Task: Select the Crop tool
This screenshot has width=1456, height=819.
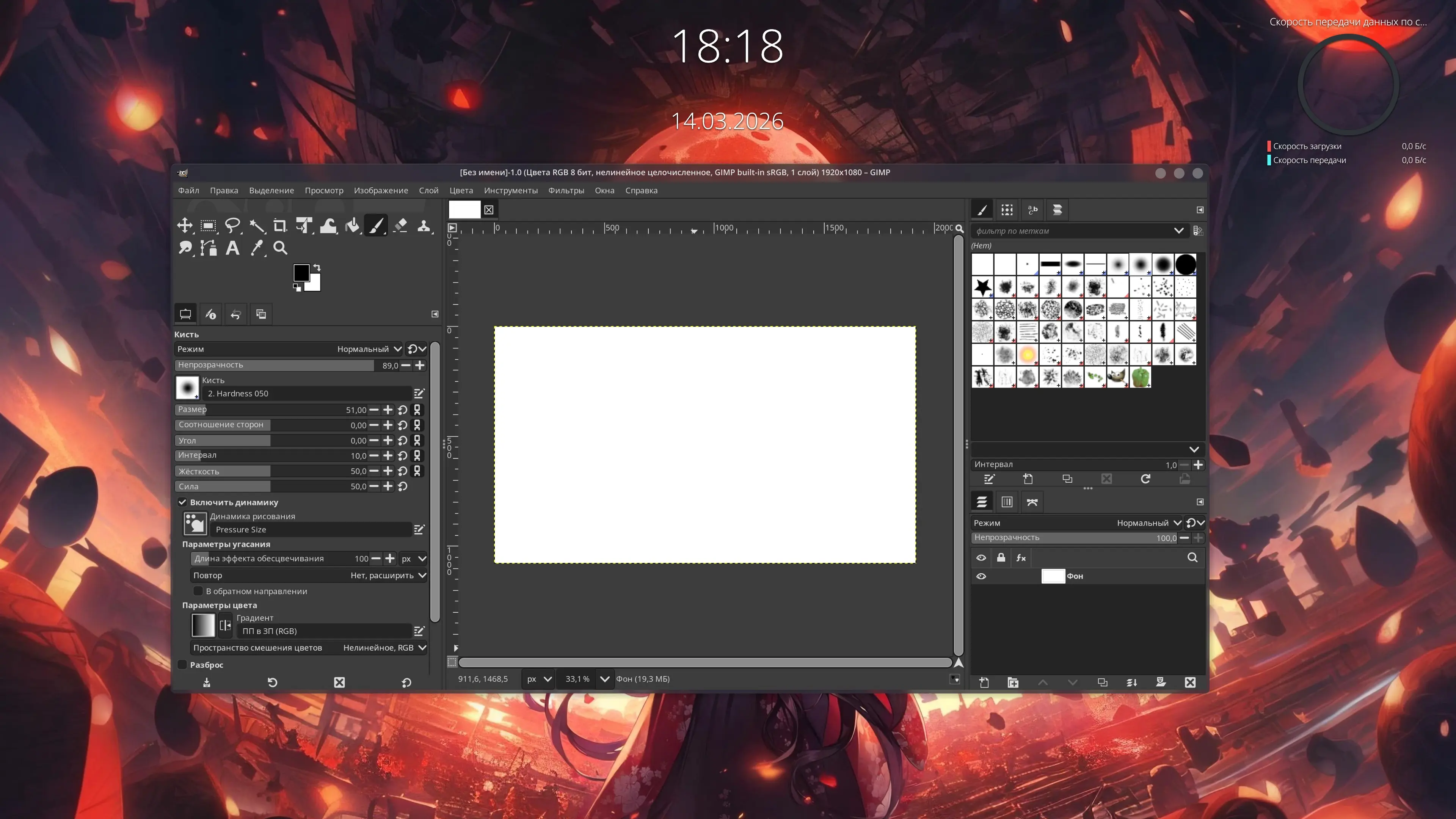Action: click(280, 226)
